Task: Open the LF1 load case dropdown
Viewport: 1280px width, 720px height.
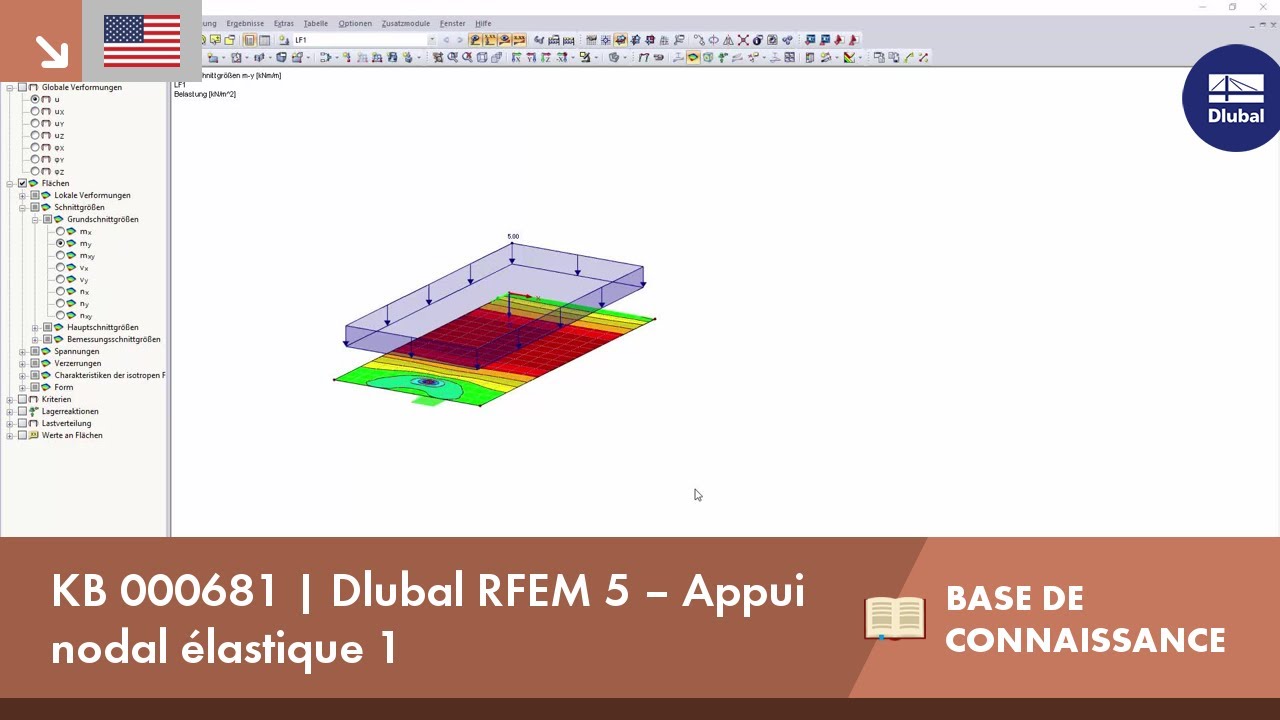Action: (x=432, y=40)
